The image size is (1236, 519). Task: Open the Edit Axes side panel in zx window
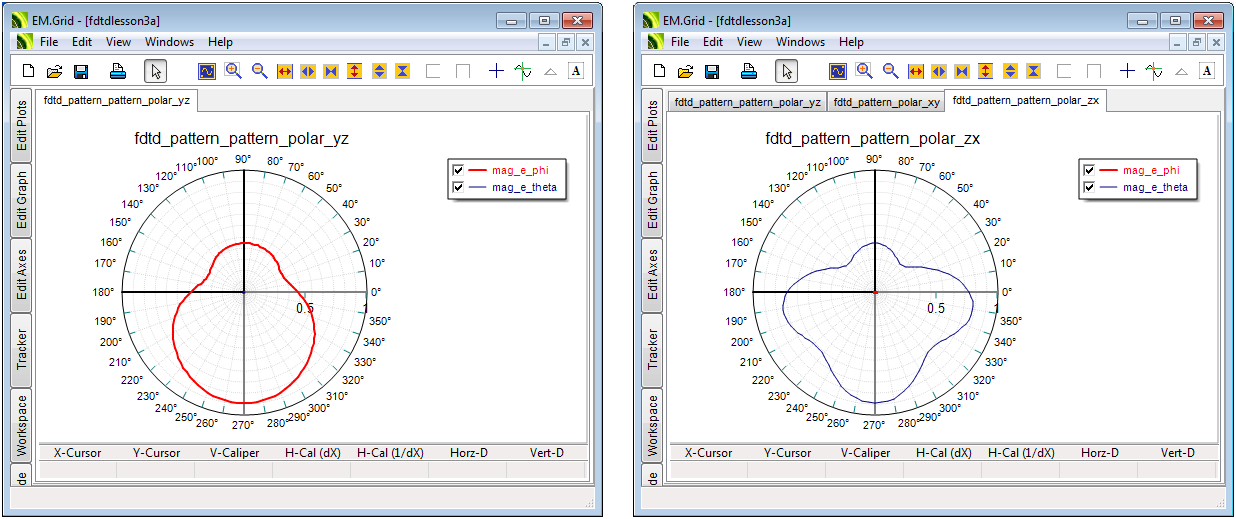[x=653, y=274]
